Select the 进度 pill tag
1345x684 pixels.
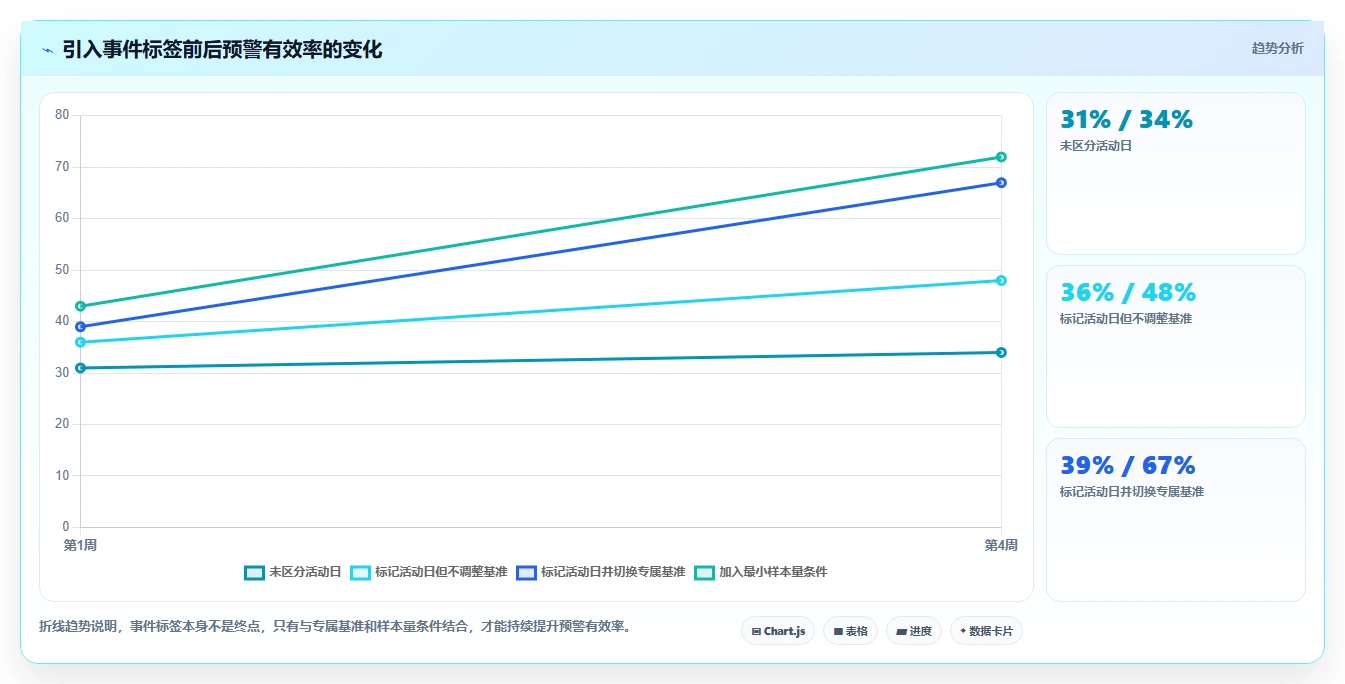914,631
